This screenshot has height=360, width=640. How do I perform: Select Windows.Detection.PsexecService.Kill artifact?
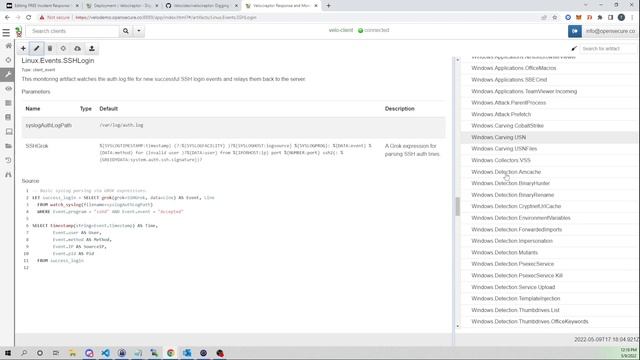517,276
